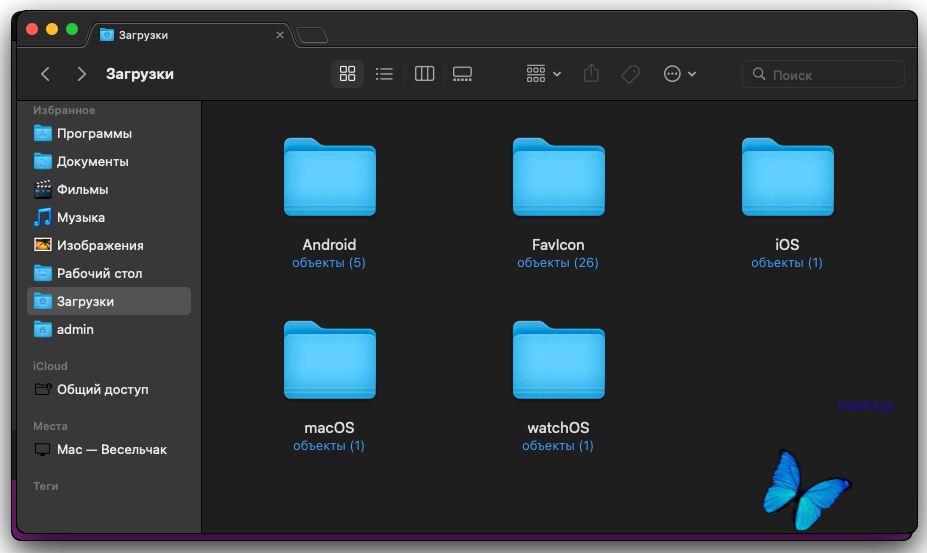The width and height of the screenshot is (927, 553).
Task: Click the Share toolbar icon
Action: click(x=591, y=73)
